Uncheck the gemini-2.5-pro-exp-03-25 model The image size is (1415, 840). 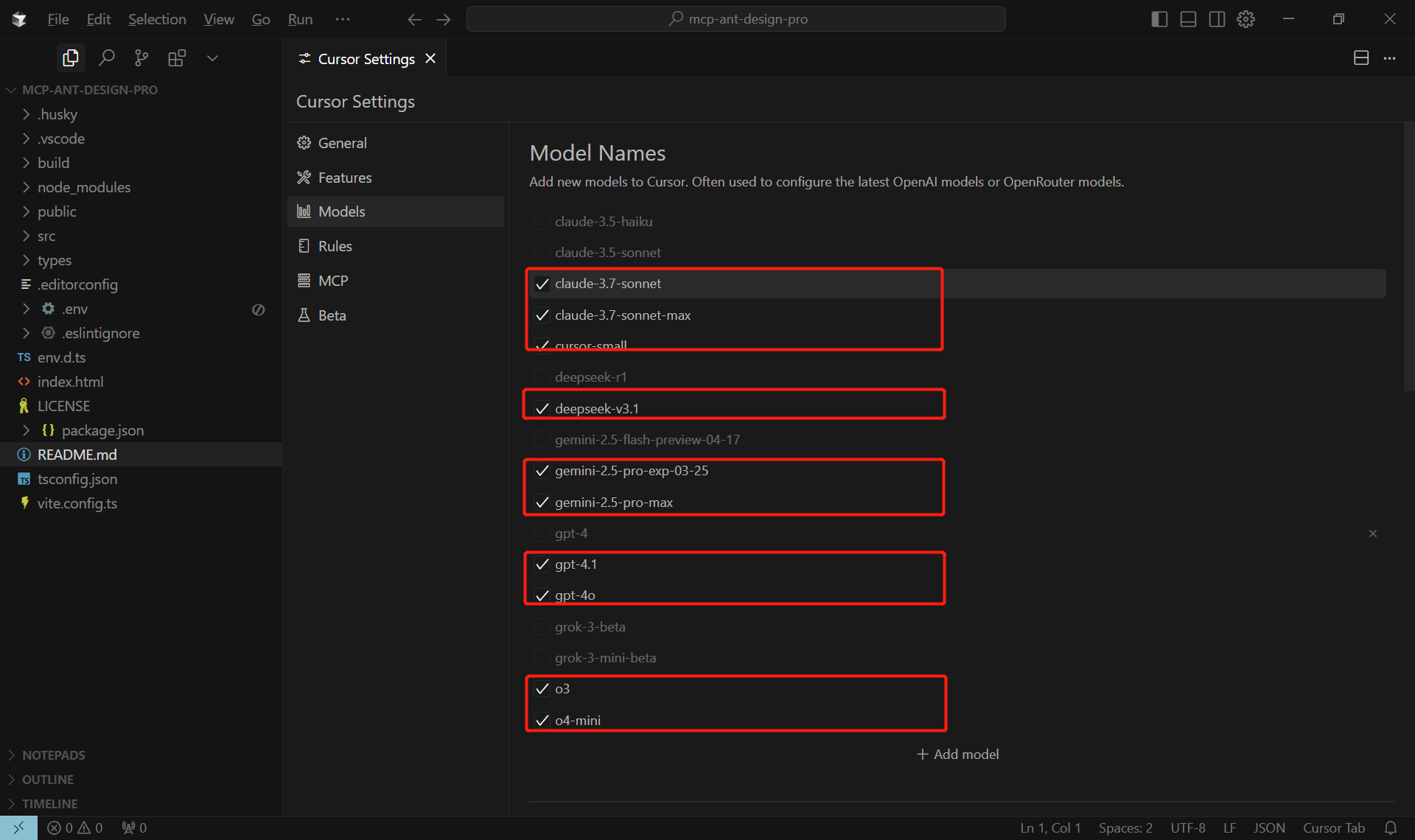(x=542, y=471)
